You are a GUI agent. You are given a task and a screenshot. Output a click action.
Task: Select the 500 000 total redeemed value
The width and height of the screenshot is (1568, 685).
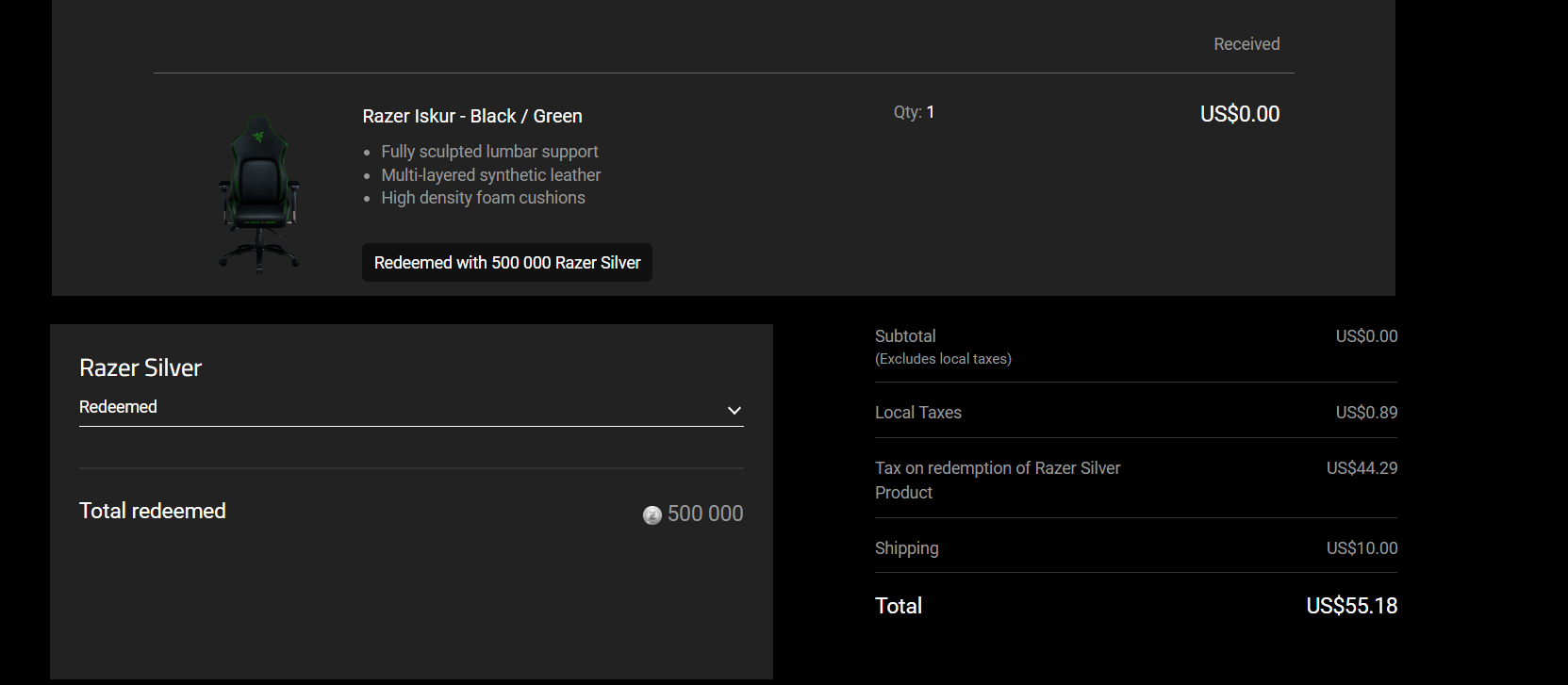(705, 514)
